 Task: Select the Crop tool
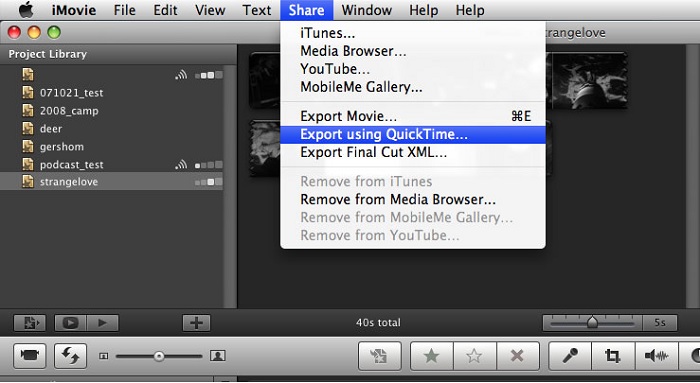pos(612,356)
